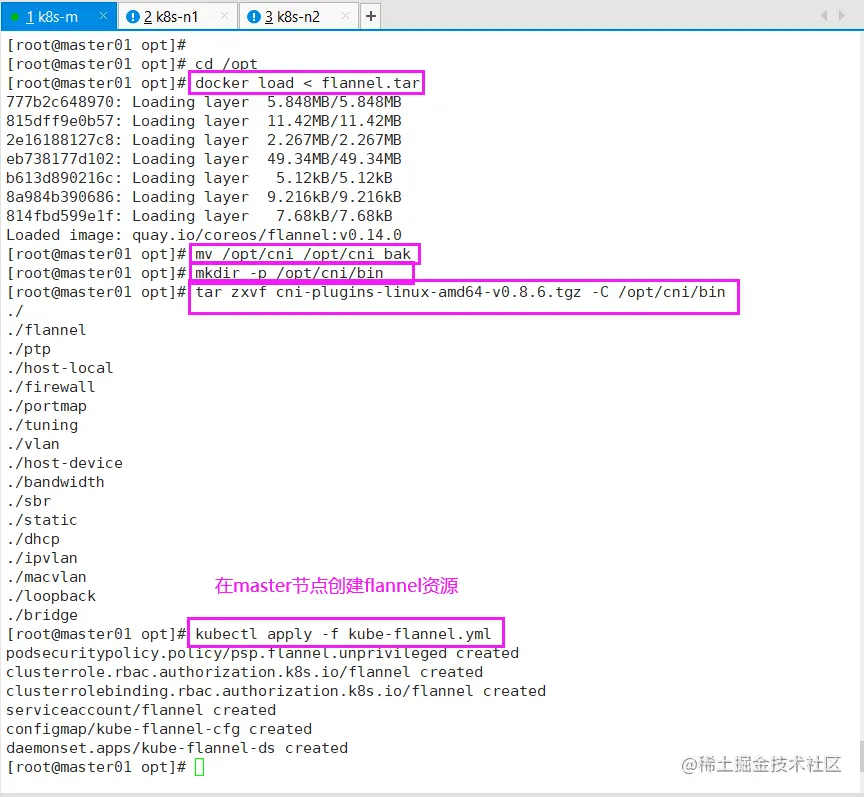This screenshot has height=797, width=864.
Task: Switch to the k8s-n1 session tab
Action: pyautogui.click(x=177, y=17)
